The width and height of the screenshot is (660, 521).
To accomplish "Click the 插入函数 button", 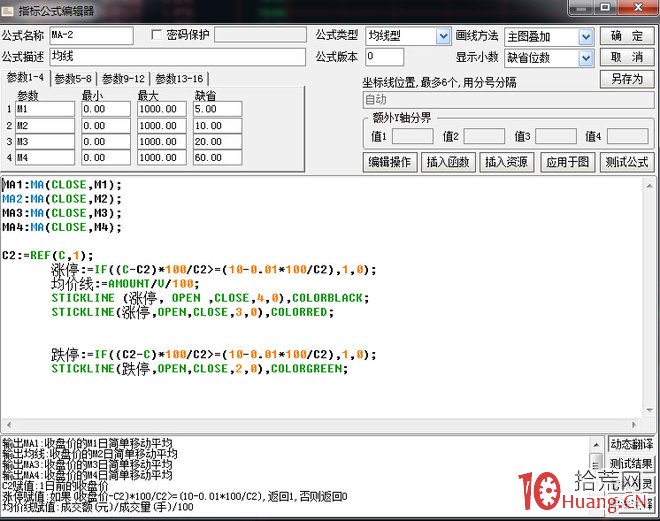I will (447, 162).
